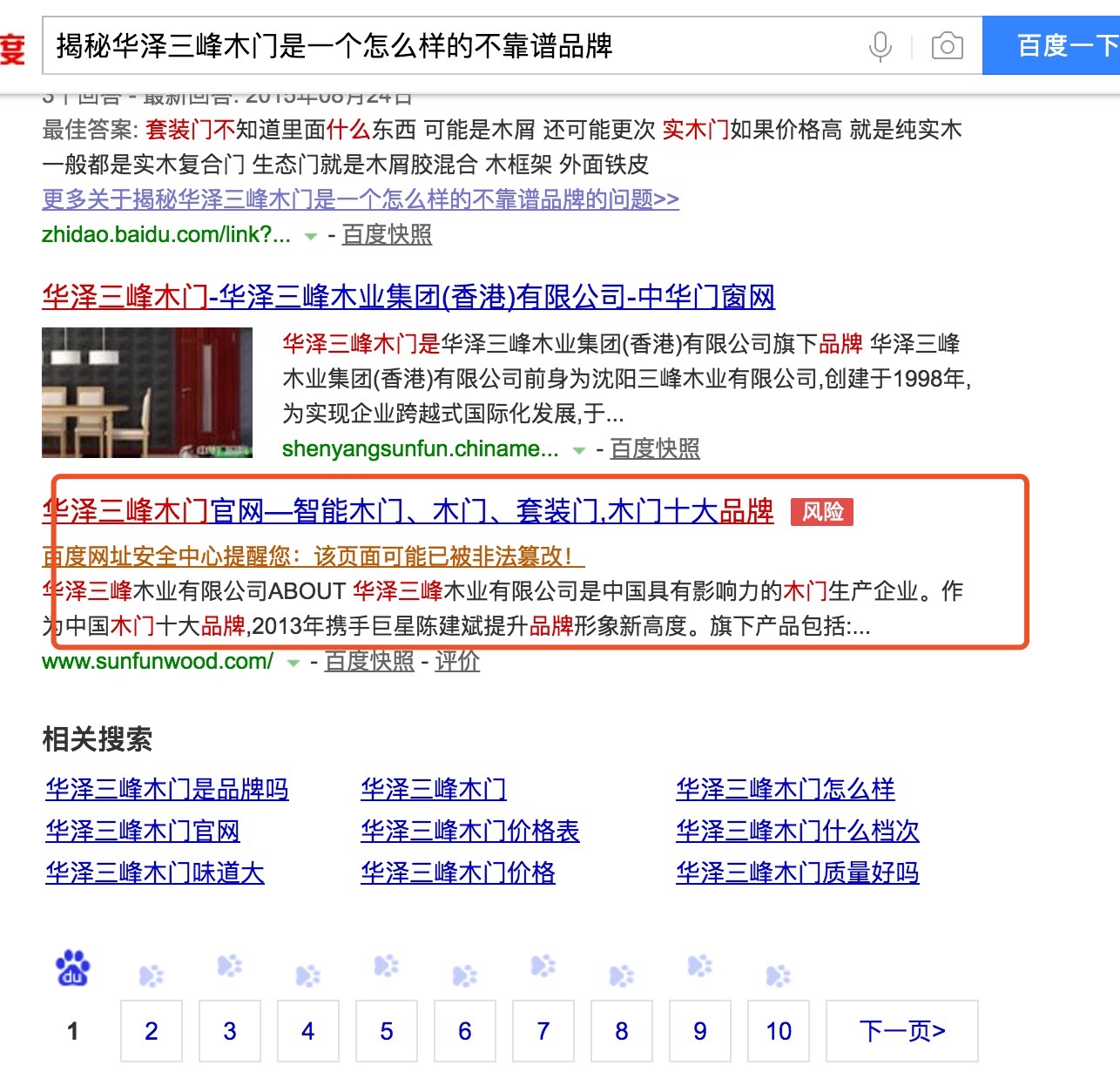This screenshot has height=1085, width=1120.
Task: Open dropdown arrow next to zhidao.baidu.com link
Action: (x=310, y=236)
